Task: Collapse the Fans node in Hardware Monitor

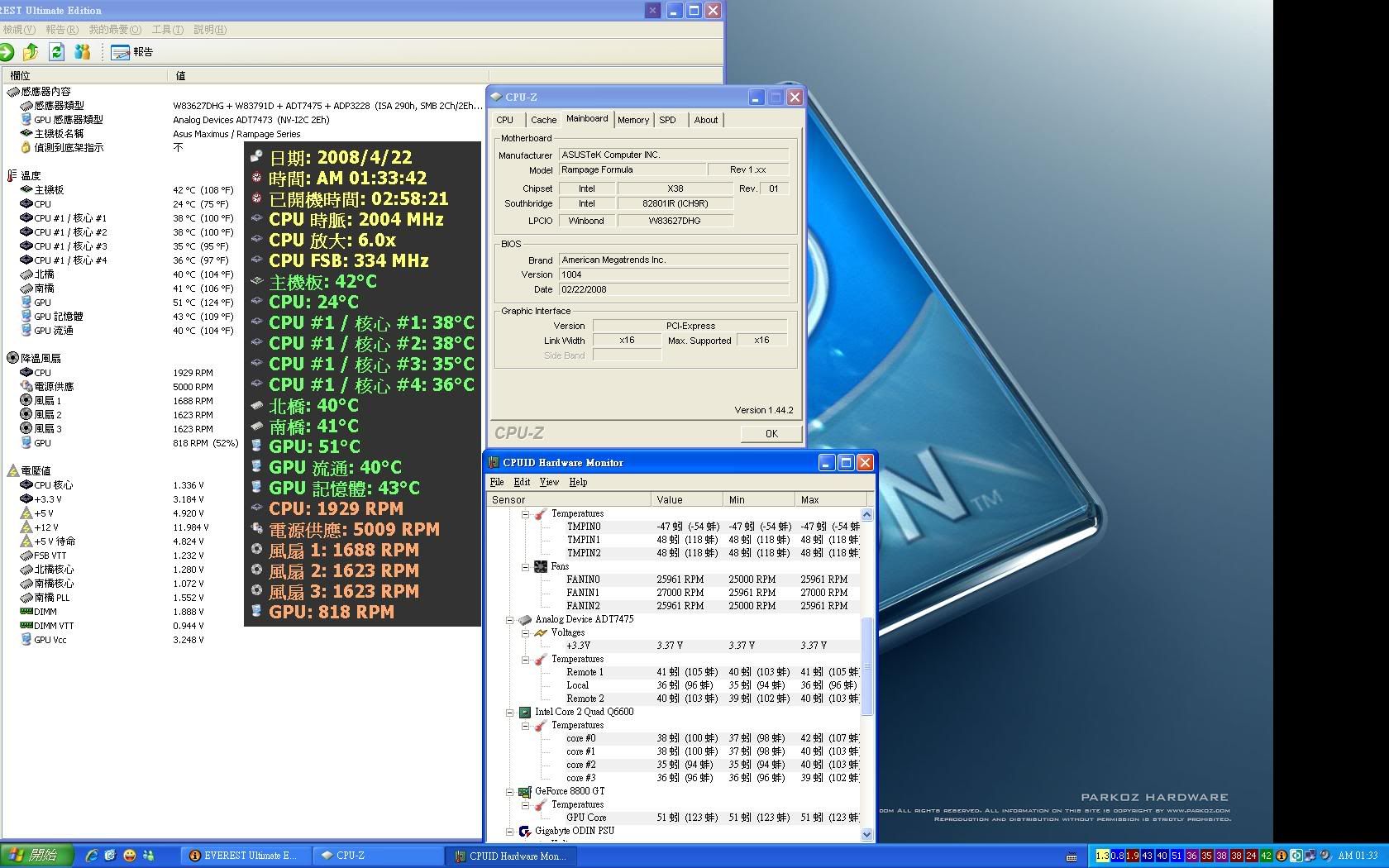Action: [x=525, y=567]
